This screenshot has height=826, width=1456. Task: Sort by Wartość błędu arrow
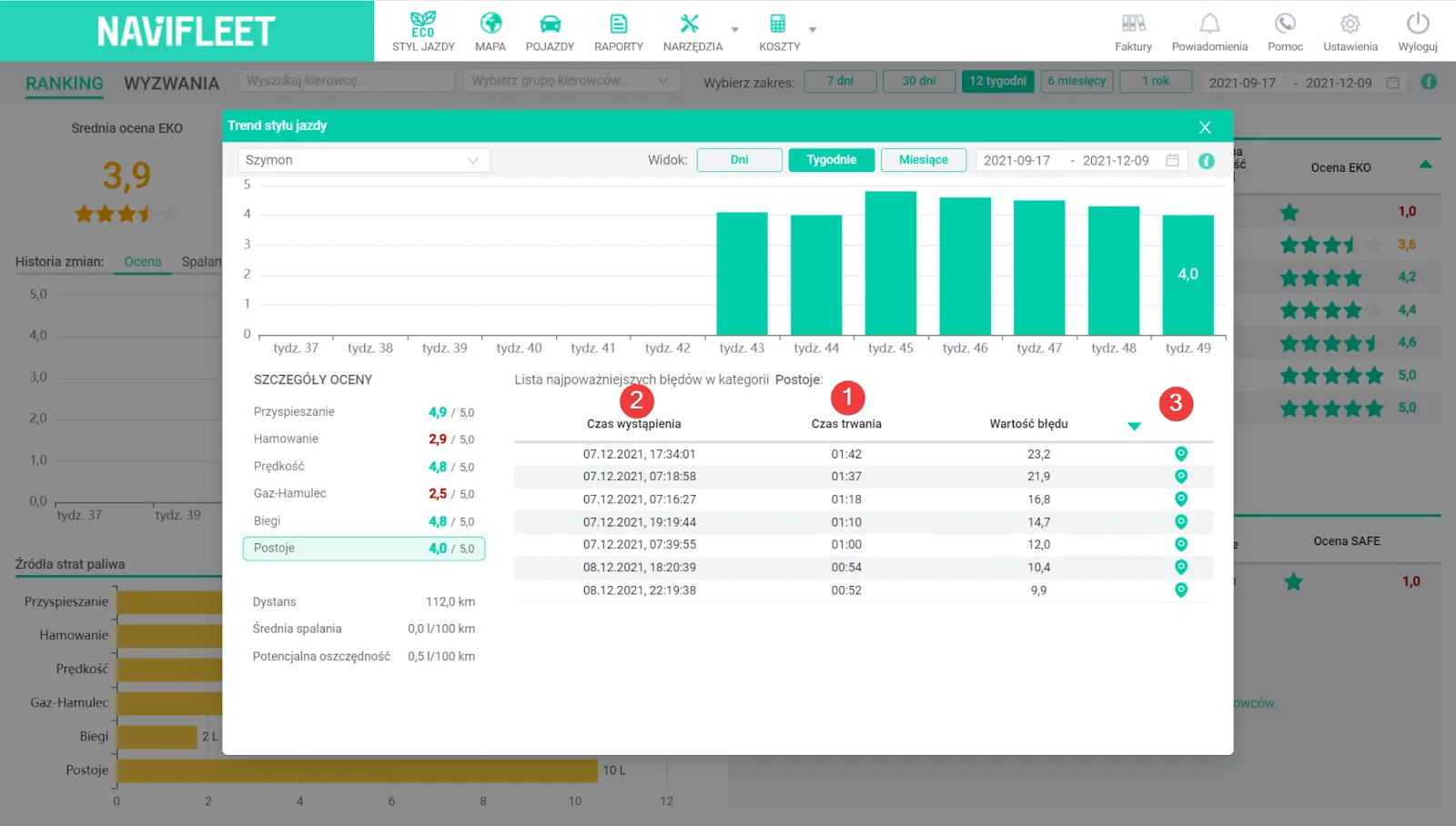[x=1134, y=426]
